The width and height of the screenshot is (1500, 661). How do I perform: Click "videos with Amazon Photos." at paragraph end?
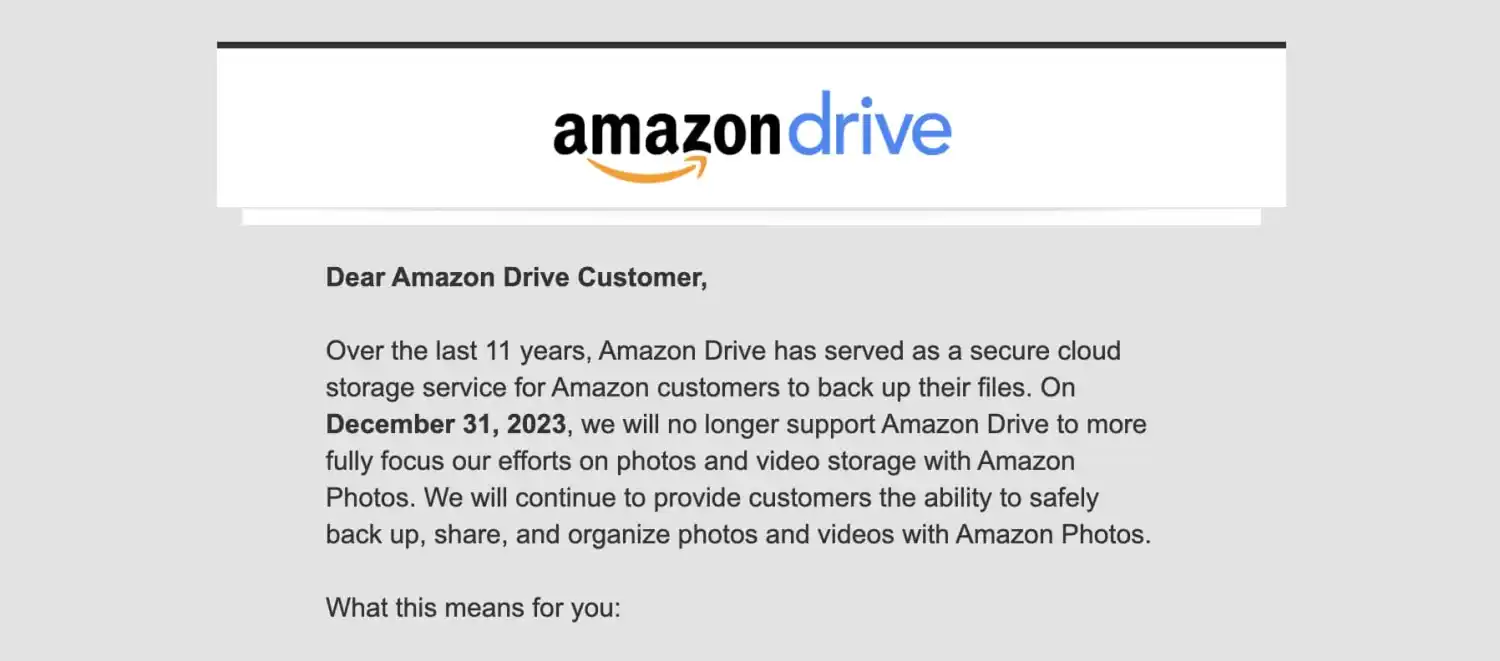[1001, 534]
